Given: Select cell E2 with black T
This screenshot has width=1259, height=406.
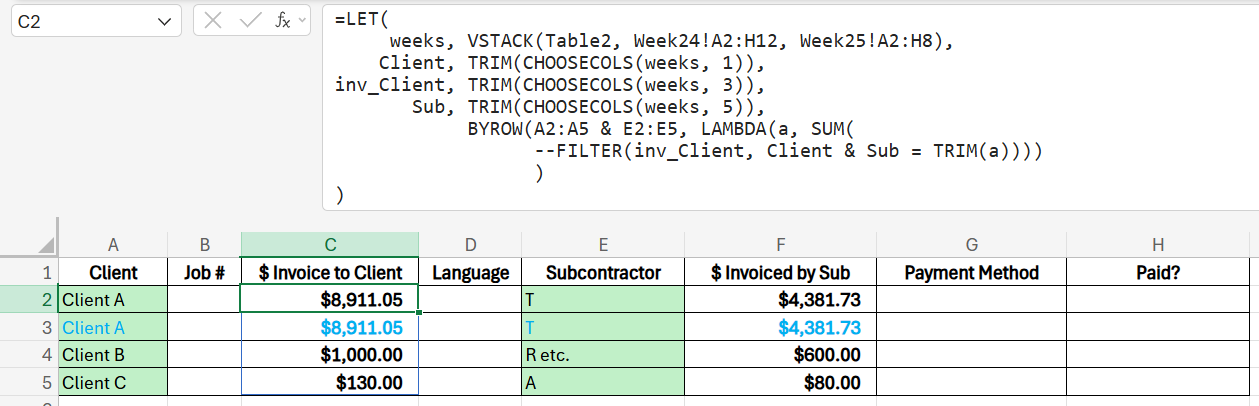Looking at the screenshot, I should pos(603,299).
